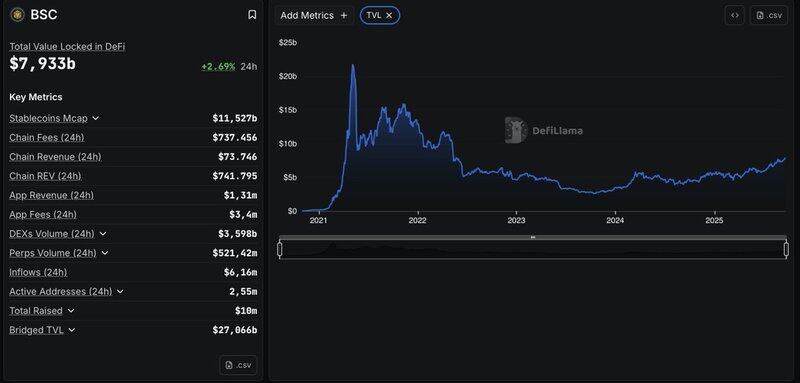Click the 2022 x-axis label
The height and width of the screenshot is (383, 800).
[x=417, y=221]
